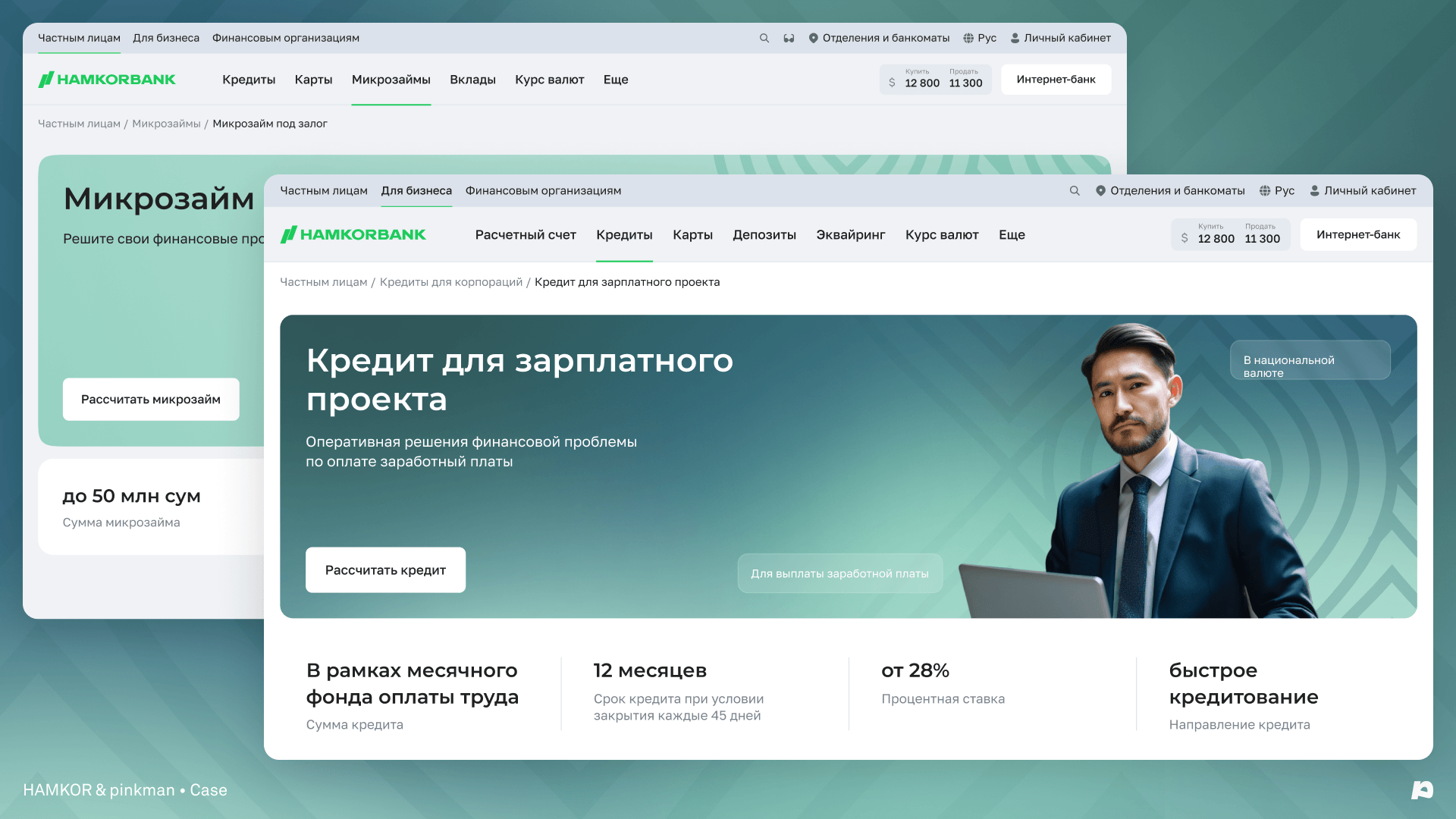
Task: Click the currency rate widget in front header
Action: pyautogui.click(x=1231, y=235)
